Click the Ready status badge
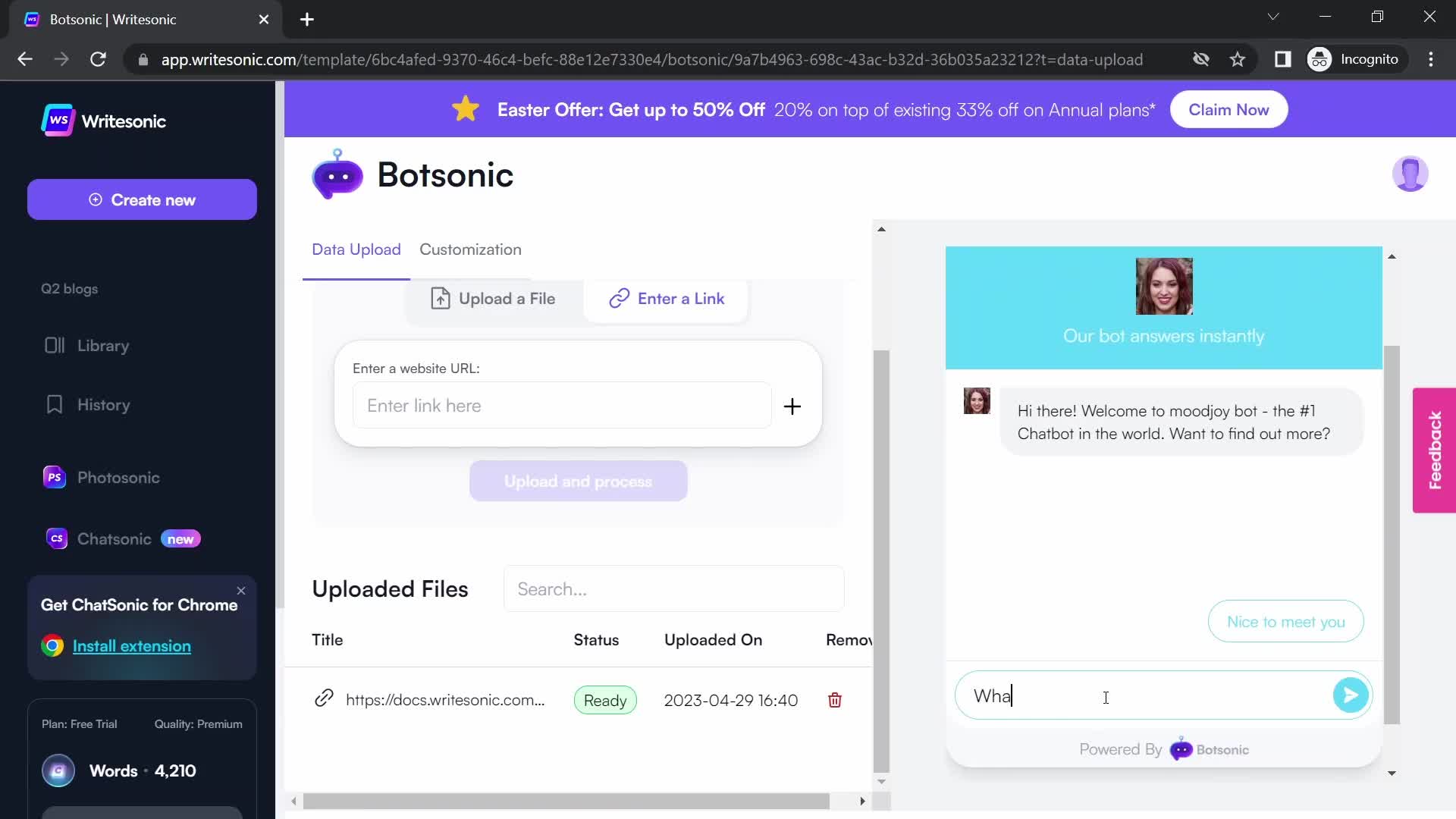This screenshot has width=1456, height=819. [x=605, y=701]
